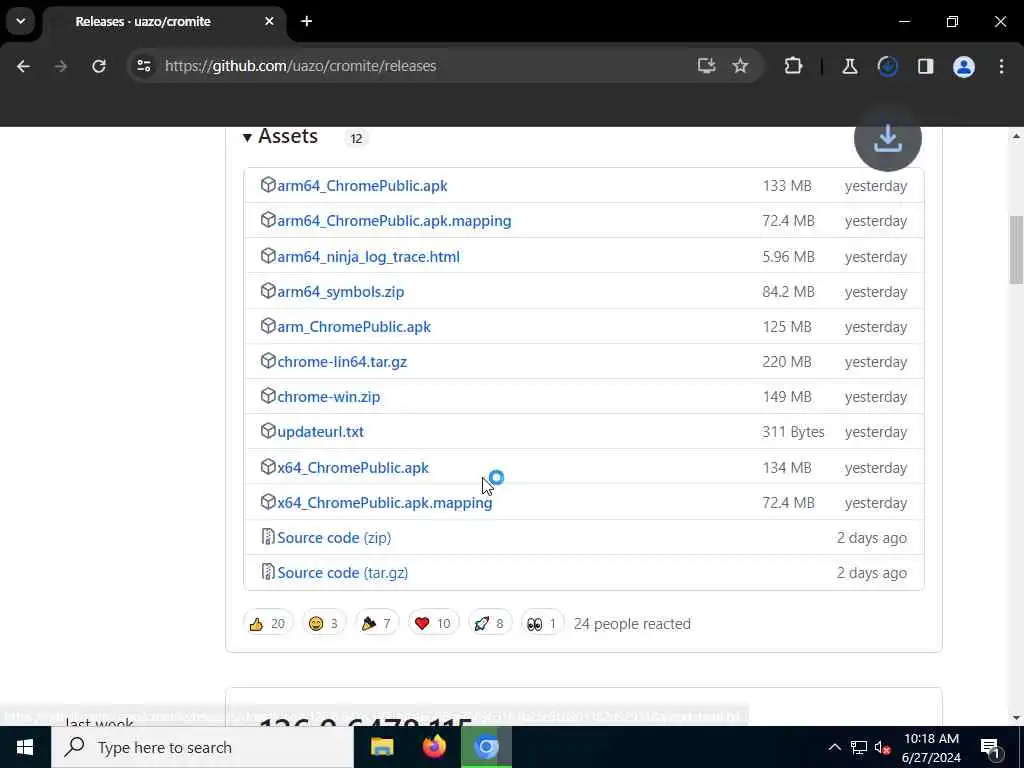Download Source code (zip)
Image resolution: width=1024 pixels, height=768 pixels.
pos(334,537)
